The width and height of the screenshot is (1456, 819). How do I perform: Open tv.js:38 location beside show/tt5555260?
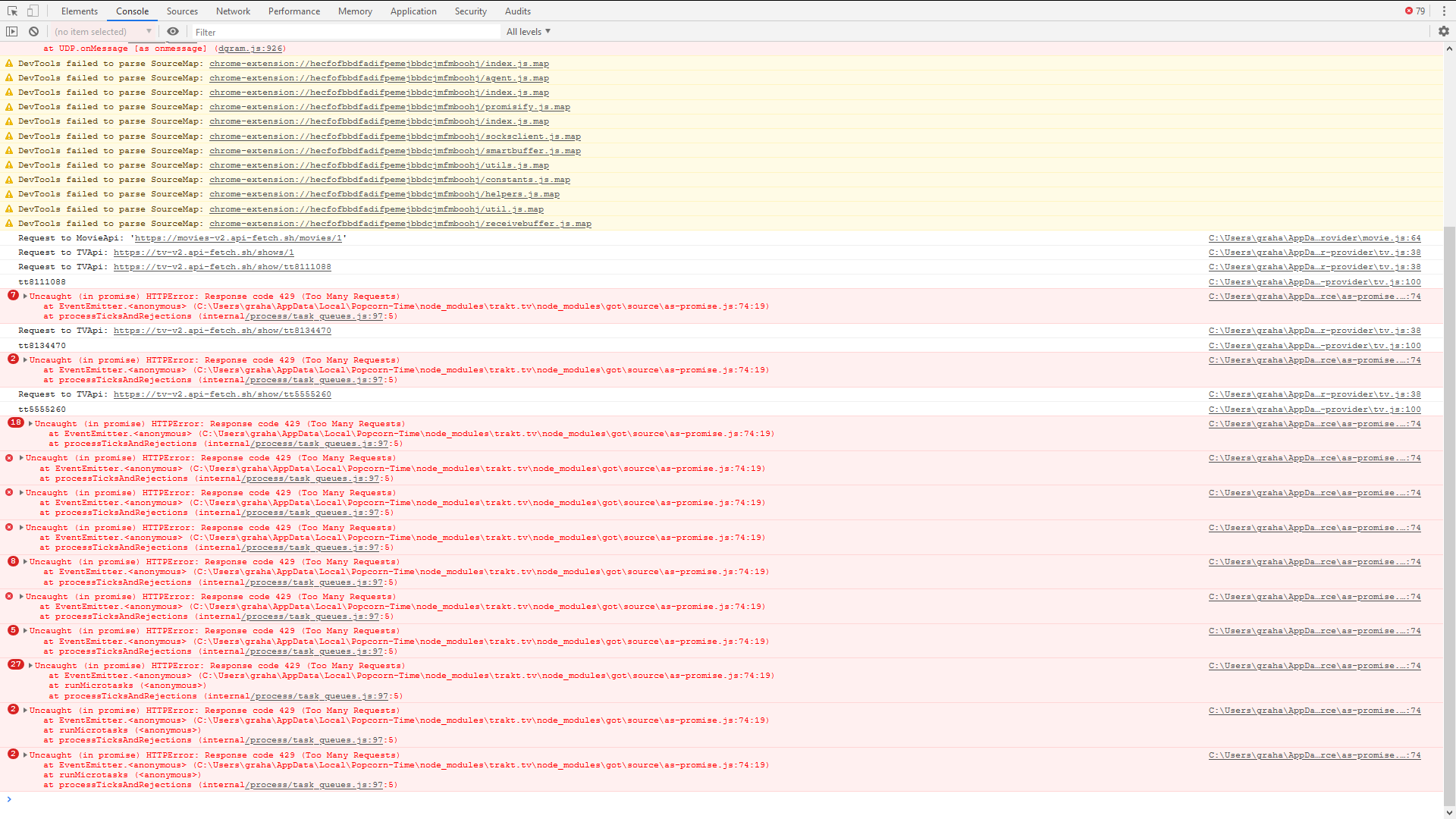pyautogui.click(x=1315, y=394)
